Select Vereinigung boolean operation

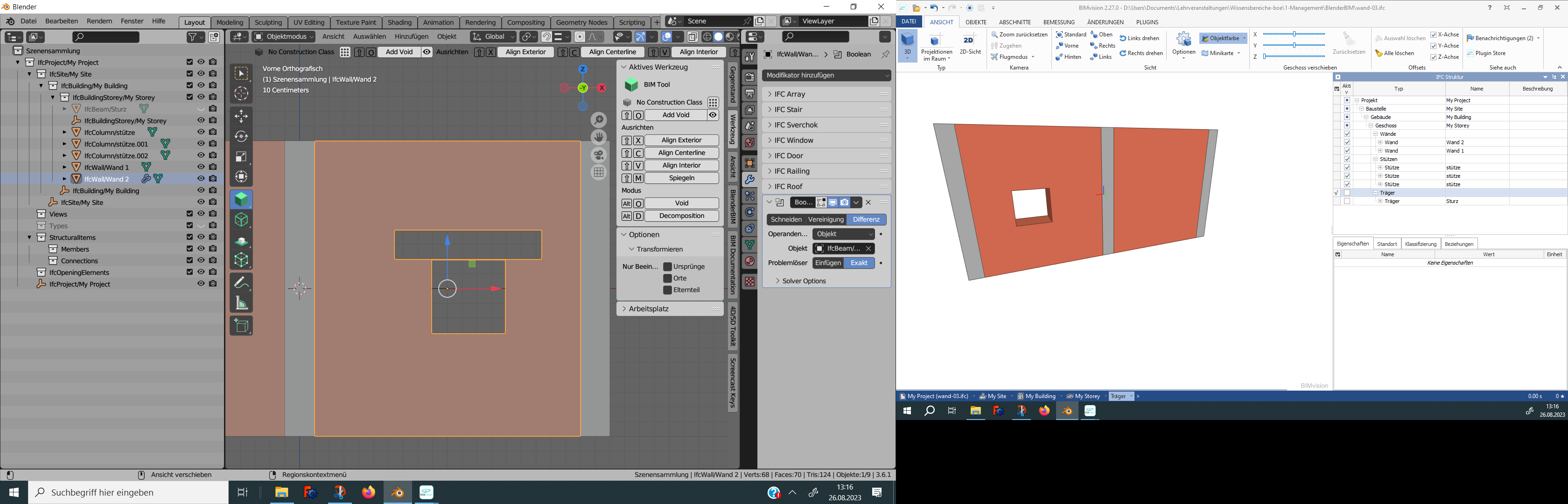(826, 220)
